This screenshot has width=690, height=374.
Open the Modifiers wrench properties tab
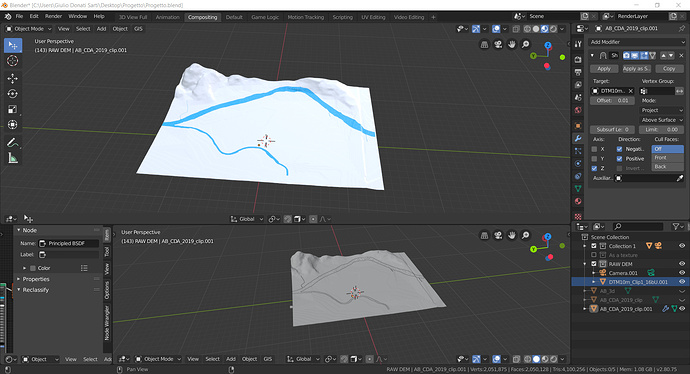578,138
